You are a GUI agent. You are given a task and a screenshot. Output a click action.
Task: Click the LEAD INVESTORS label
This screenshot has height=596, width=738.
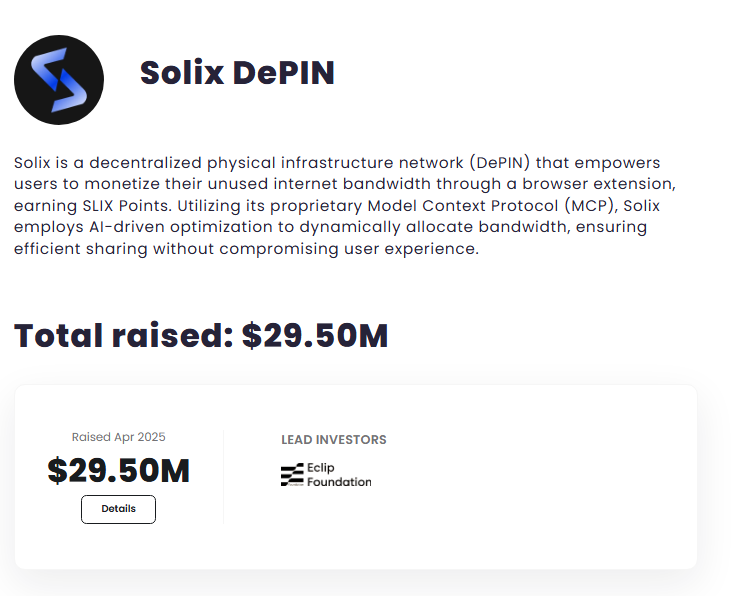334,440
